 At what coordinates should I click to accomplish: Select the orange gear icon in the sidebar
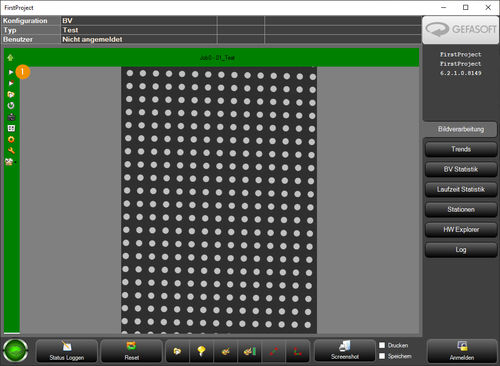pyautogui.click(x=11, y=139)
